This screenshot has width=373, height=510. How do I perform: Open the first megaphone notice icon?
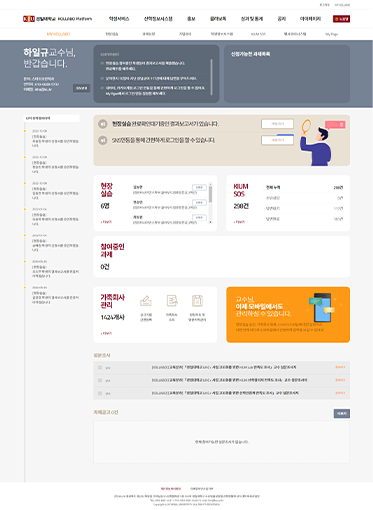point(103,124)
